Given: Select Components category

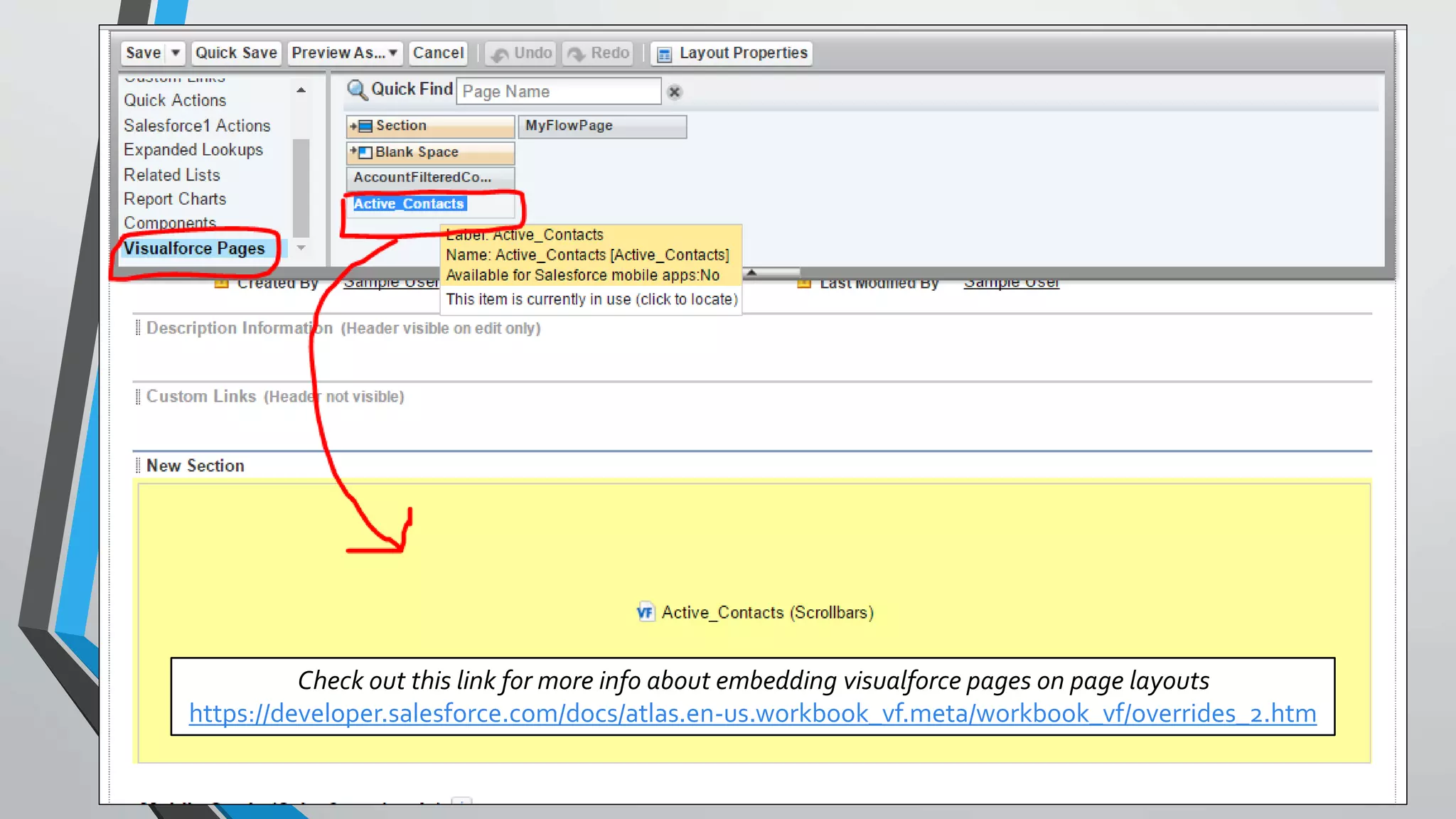Looking at the screenshot, I should pyautogui.click(x=170, y=223).
